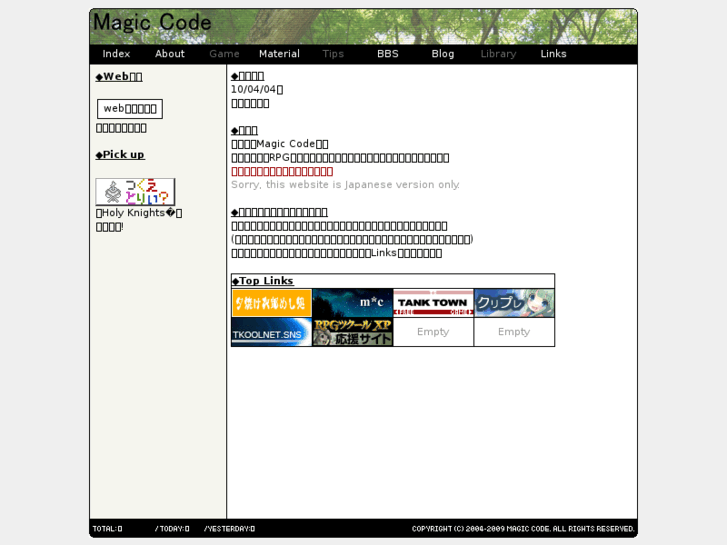Select the Library menu item

coord(498,54)
